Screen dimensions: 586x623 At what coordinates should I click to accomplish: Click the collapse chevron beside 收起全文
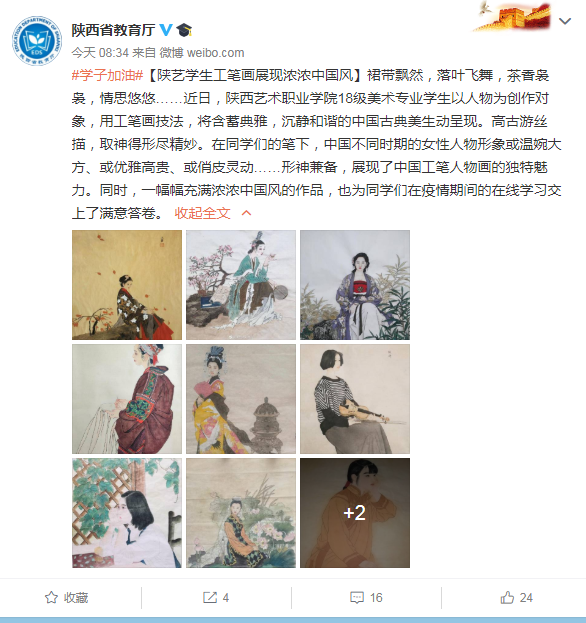[x=246, y=213]
